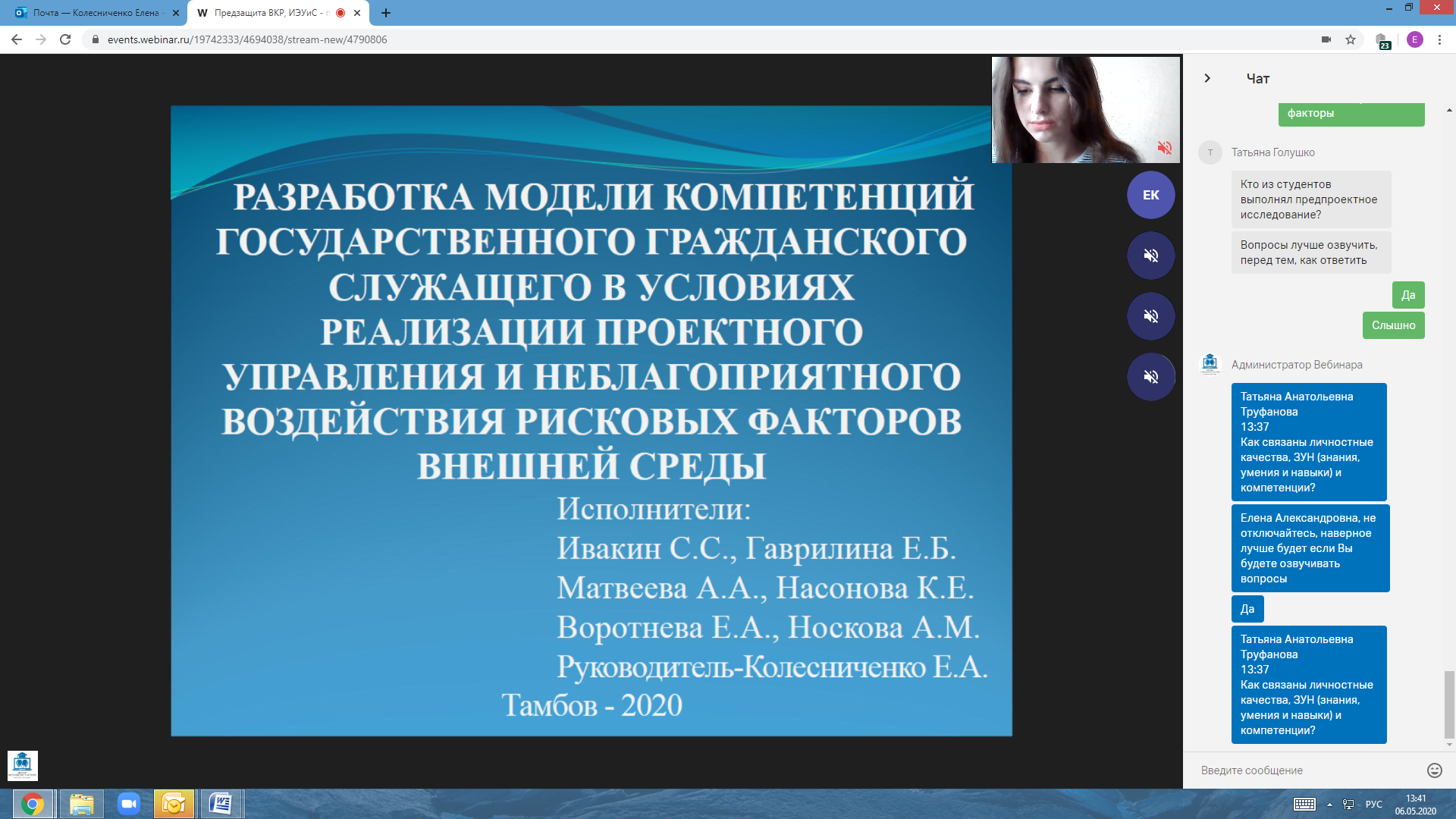Viewport: 1456px width, 819px height.
Task: Show hidden system tray icons arrow
Action: tap(1329, 805)
